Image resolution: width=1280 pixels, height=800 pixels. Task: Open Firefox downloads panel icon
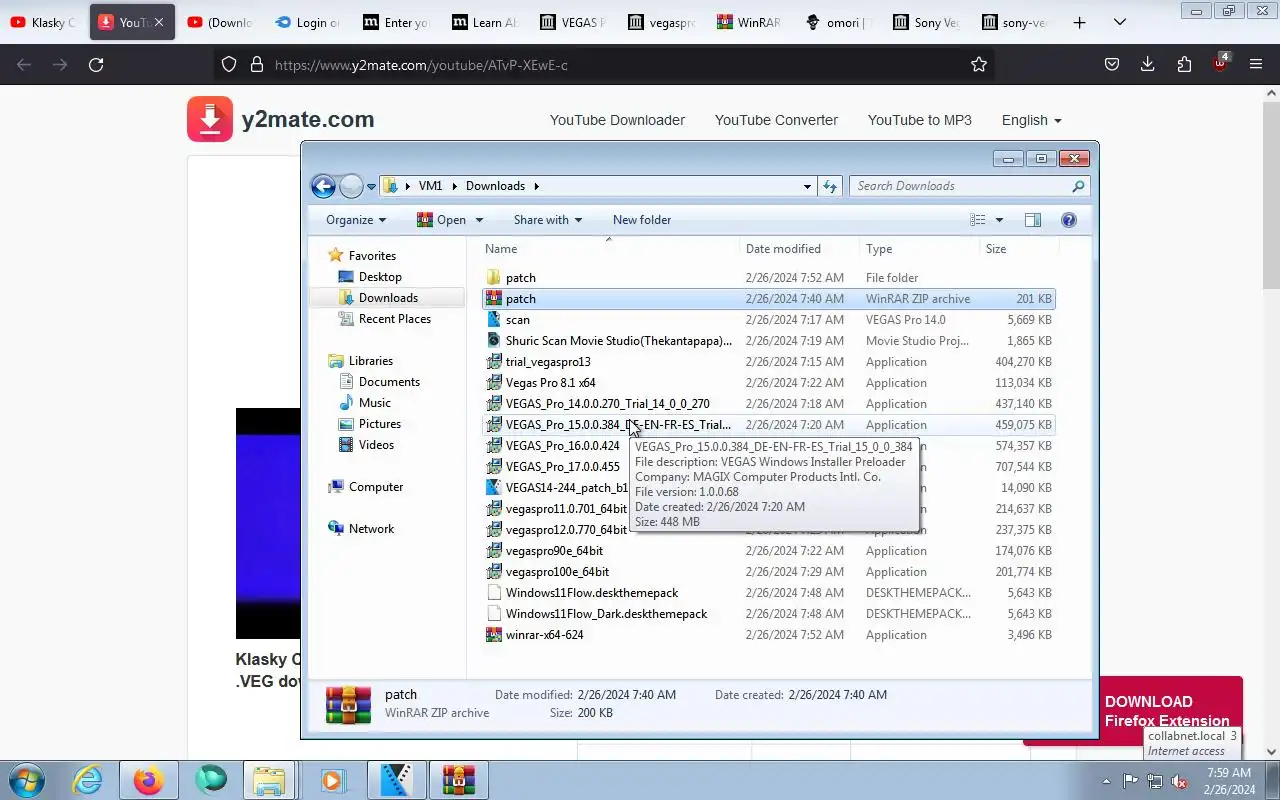[x=1148, y=65]
